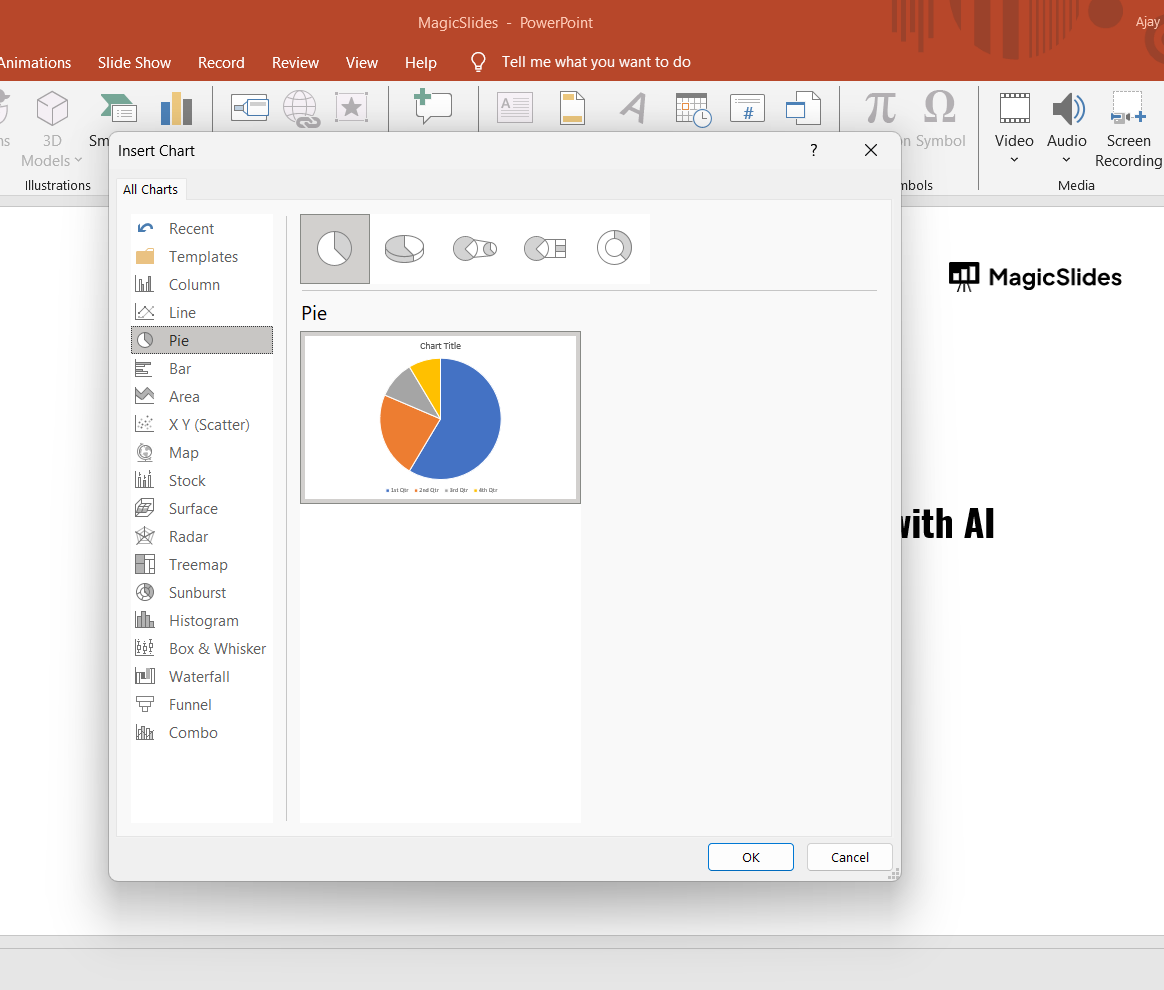Click the Date and Time ribbon icon

pyautogui.click(x=692, y=108)
